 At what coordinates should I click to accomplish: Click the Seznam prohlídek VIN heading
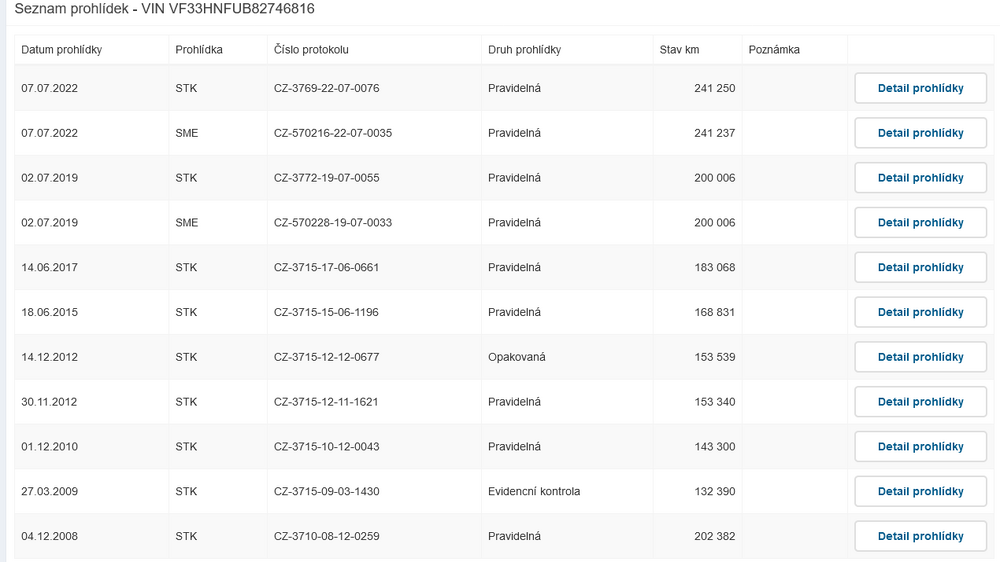[x=165, y=9]
